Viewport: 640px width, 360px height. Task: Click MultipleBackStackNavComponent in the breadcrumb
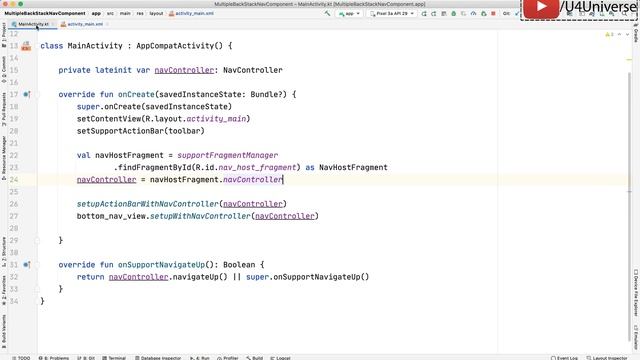(x=45, y=13)
